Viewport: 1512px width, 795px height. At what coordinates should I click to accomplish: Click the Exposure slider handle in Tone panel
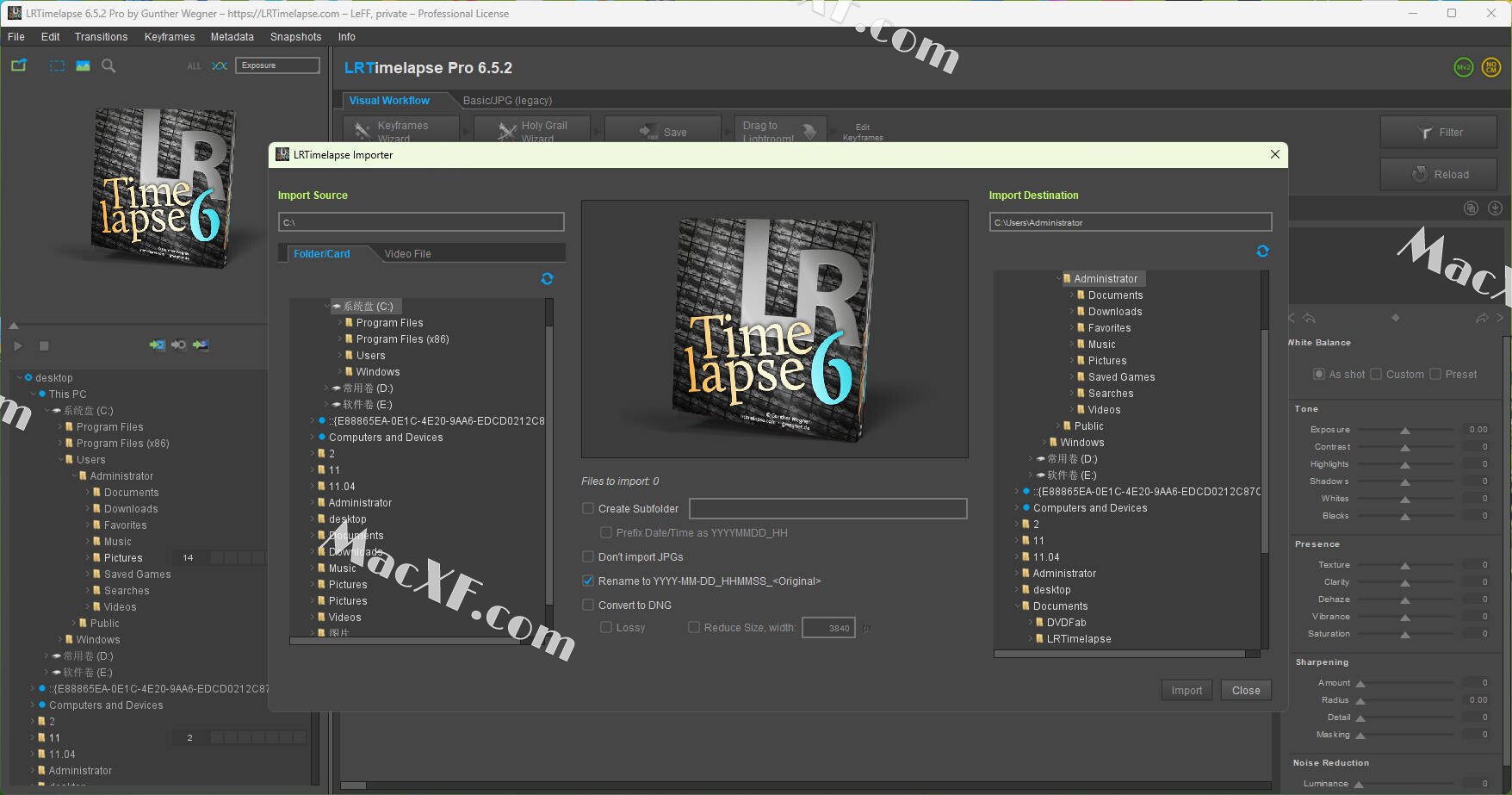pos(1405,431)
